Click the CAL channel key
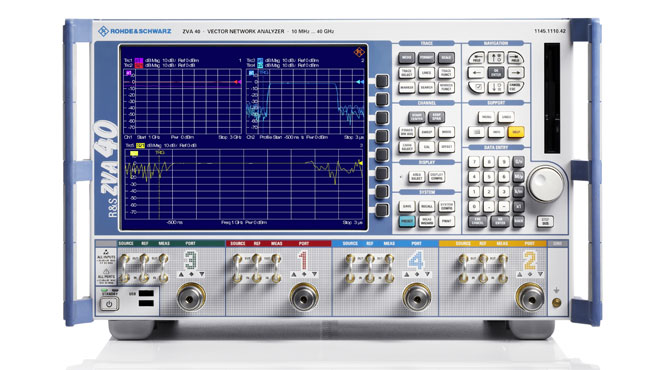 click(x=426, y=147)
